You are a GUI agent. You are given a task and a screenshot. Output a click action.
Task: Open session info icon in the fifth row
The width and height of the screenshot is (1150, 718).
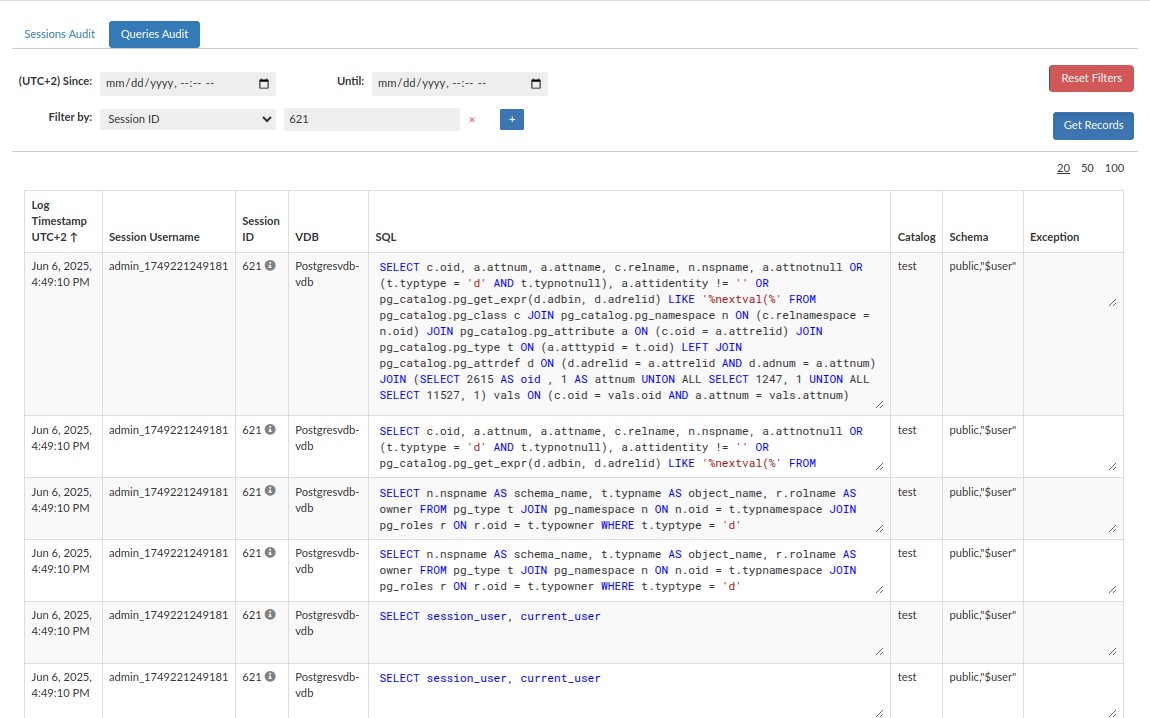click(x=271, y=615)
